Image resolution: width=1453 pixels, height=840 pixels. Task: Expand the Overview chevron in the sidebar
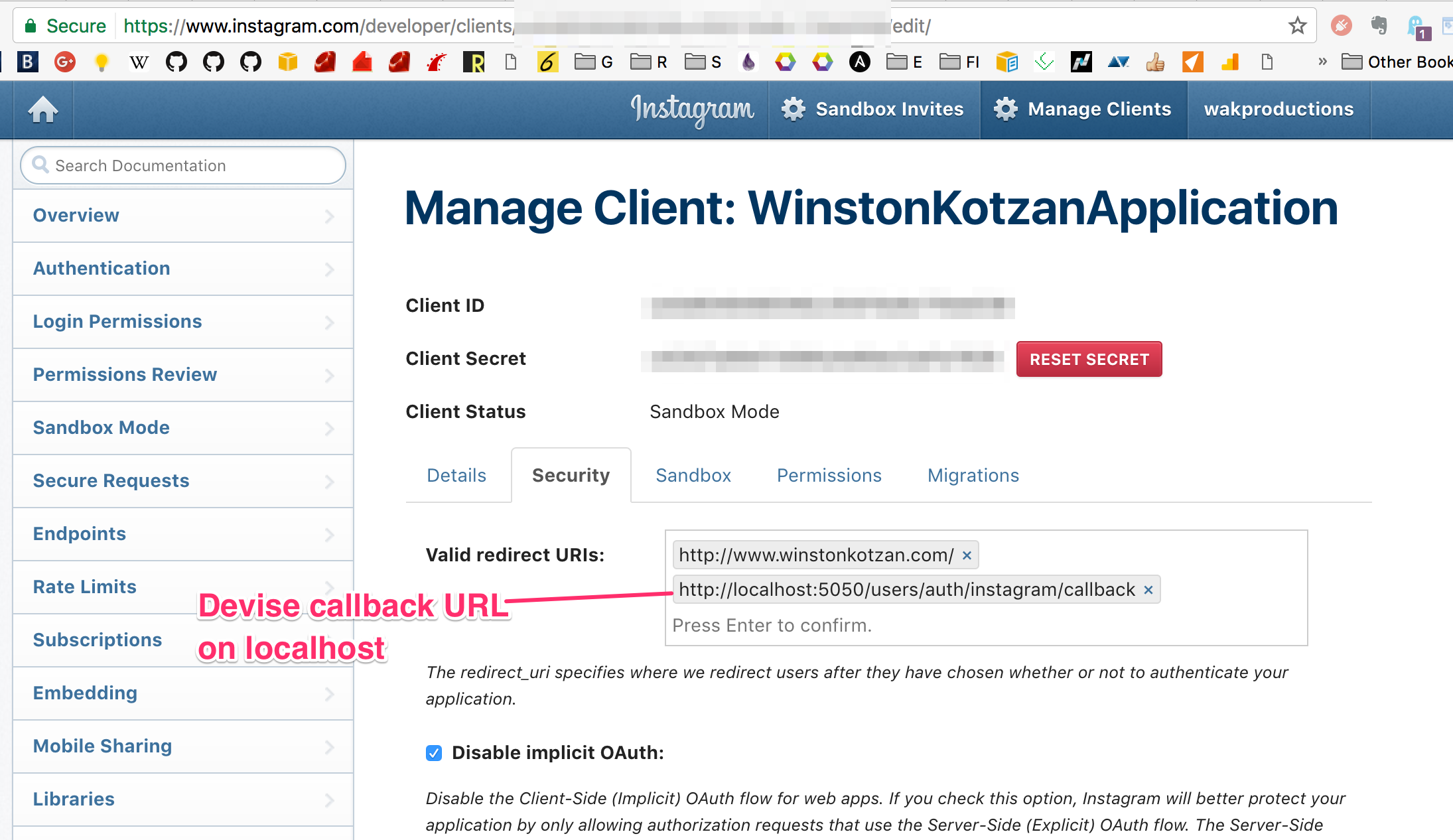point(329,216)
